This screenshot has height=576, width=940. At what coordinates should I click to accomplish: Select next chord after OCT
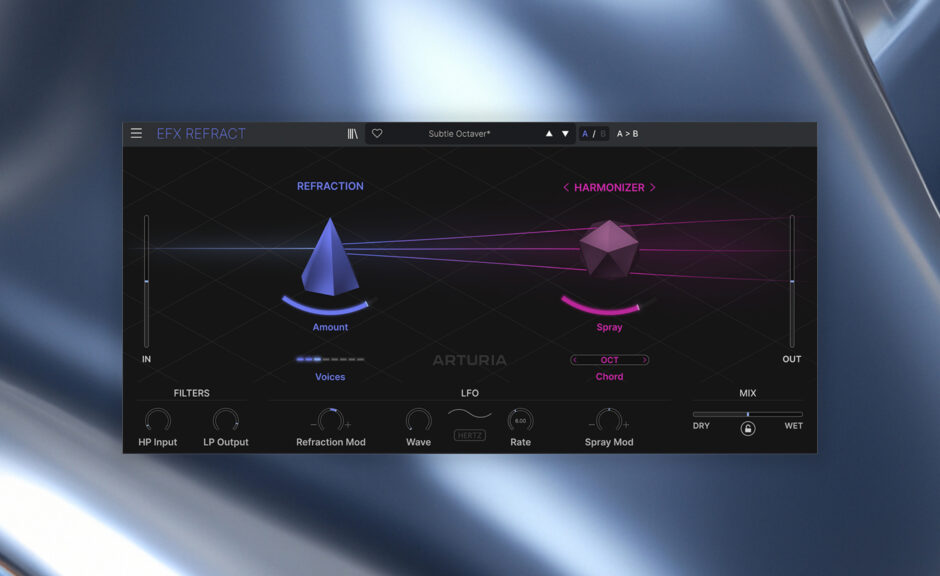coord(645,360)
